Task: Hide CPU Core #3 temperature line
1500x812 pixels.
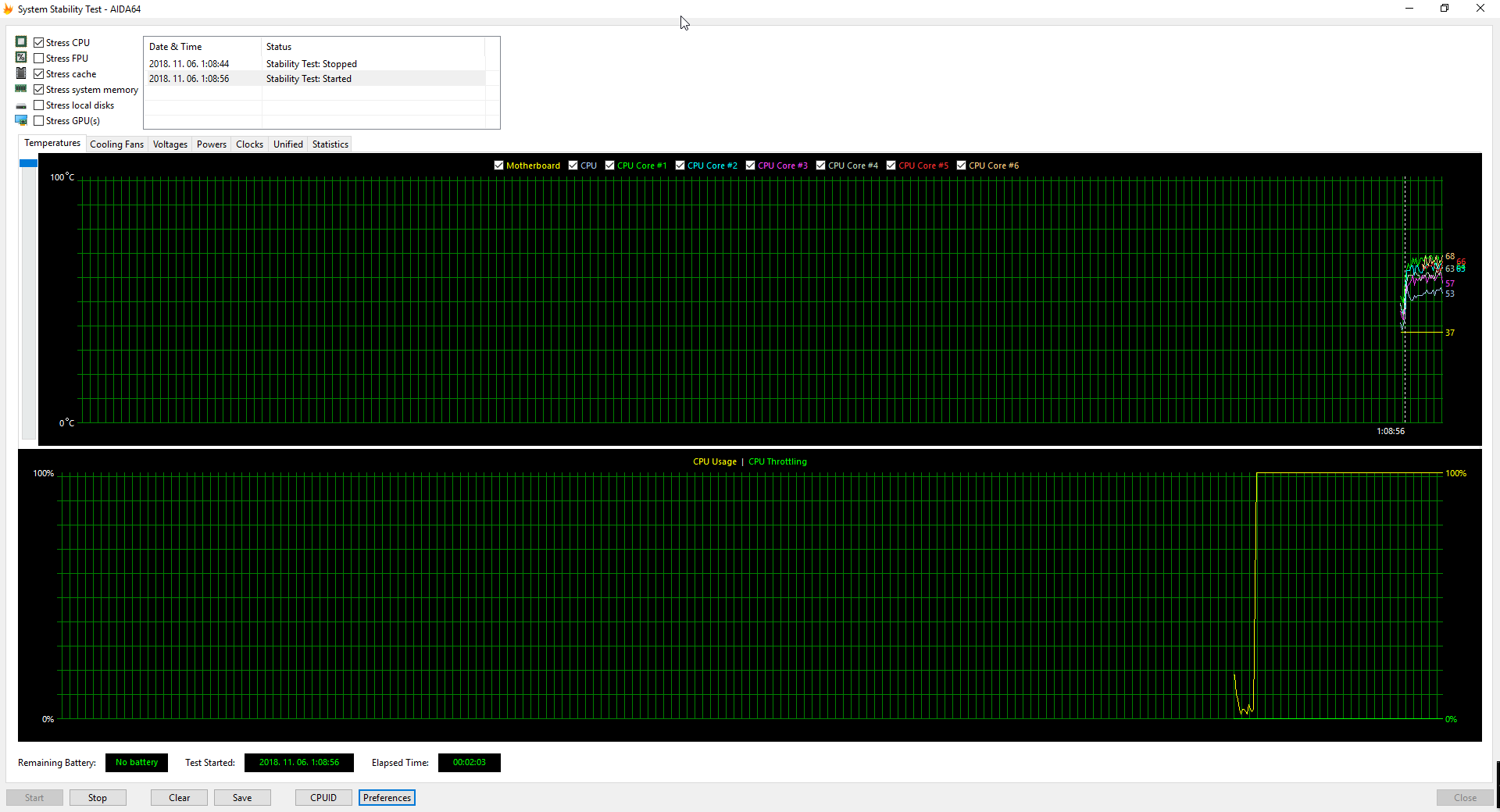Action: pos(751,166)
